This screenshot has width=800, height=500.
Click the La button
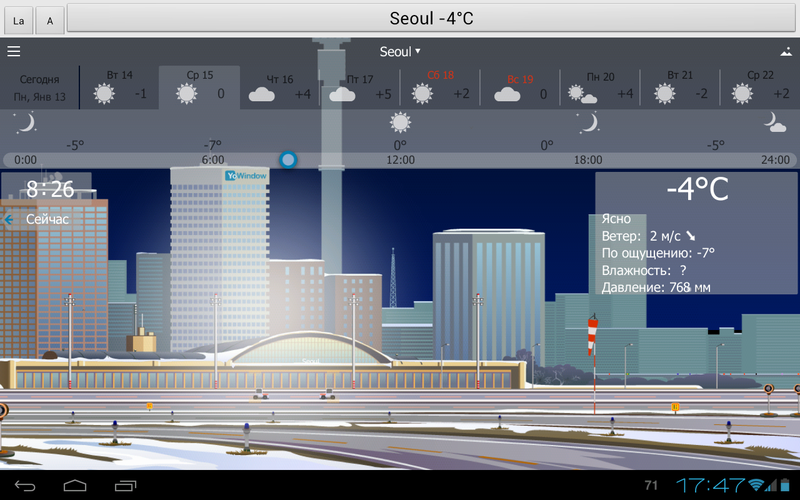pyautogui.click(x=19, y=21)
